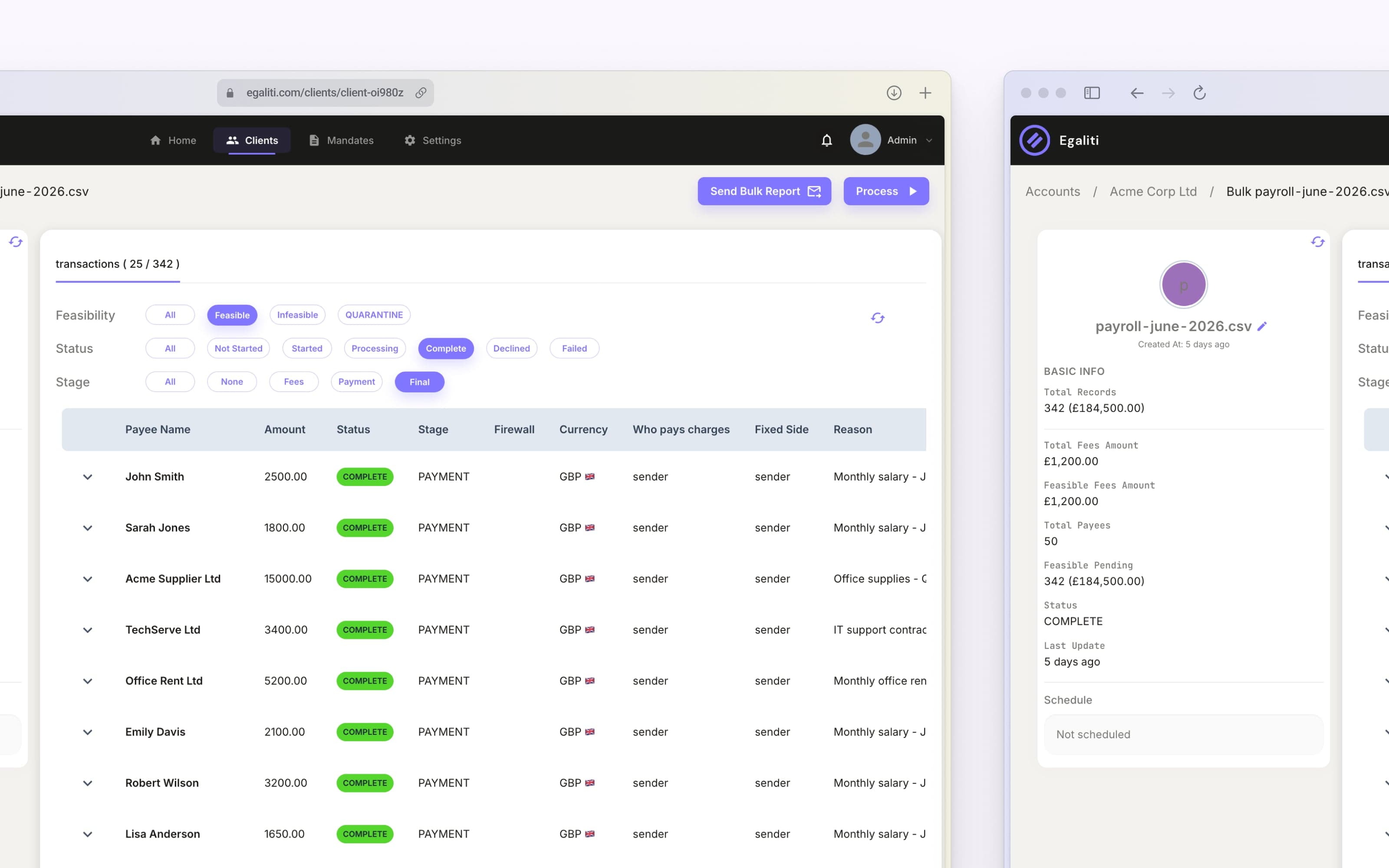Image resolution: width=1389 pixels, height=868 pixels.
Task: Reload the page in the right browser window
Action: click(1200, 93)
